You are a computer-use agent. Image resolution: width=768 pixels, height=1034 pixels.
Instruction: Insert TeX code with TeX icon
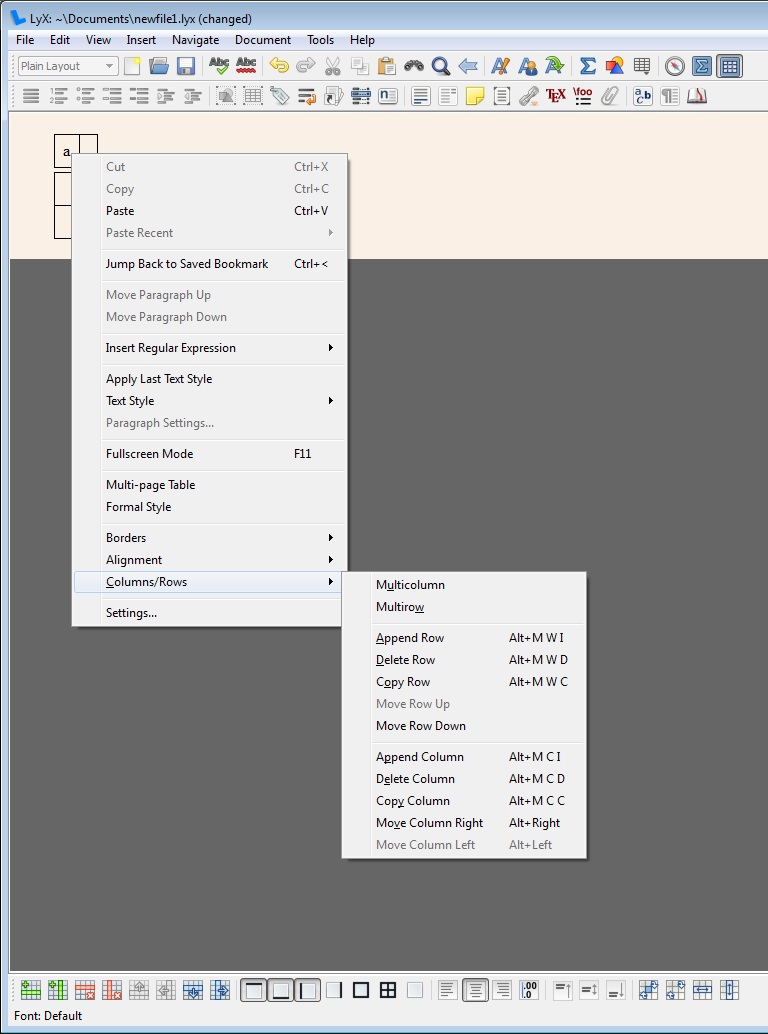(x=556, y=96)
